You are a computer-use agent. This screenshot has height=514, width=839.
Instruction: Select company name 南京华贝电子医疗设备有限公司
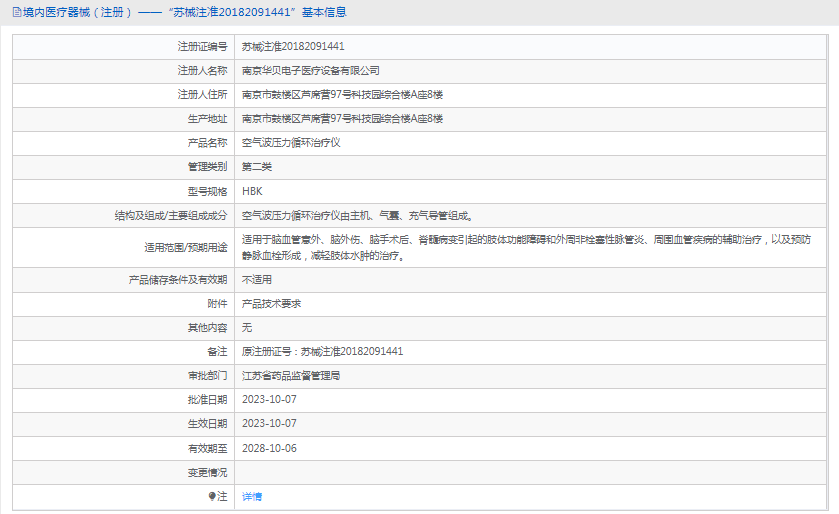310,71
